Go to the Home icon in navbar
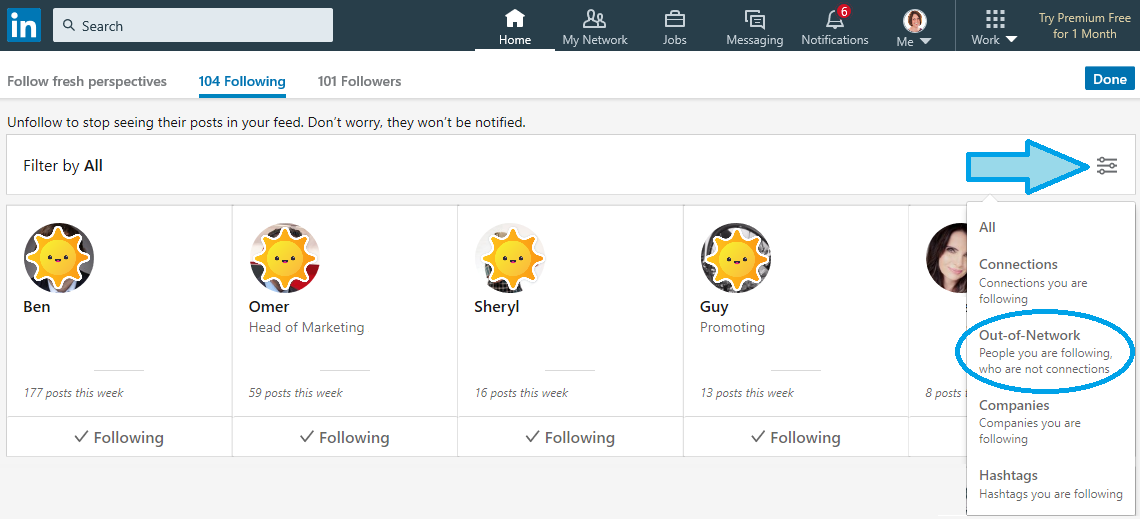The height and width of the screenshot is (519, 1140). [x=515, y=18]
